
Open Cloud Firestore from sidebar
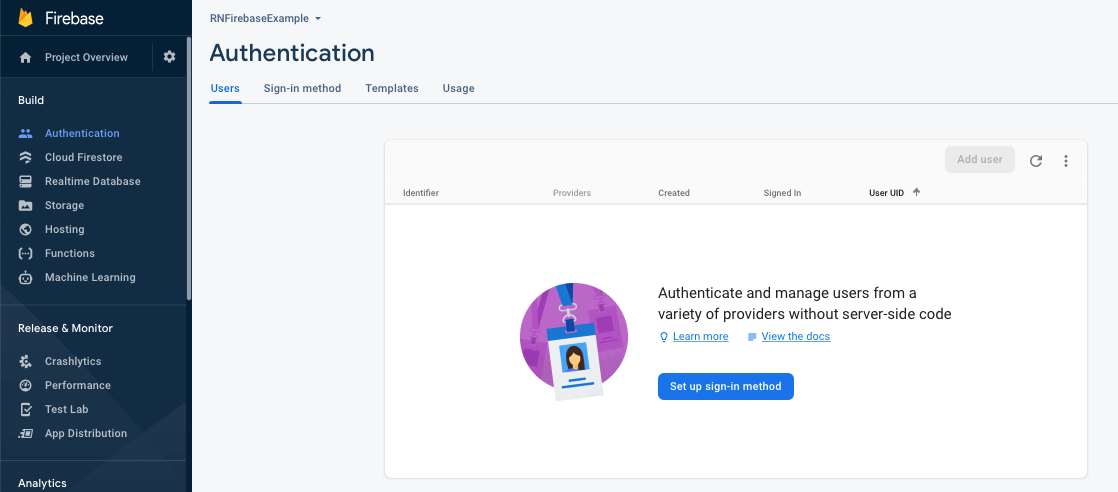click(x=83, y=158)
